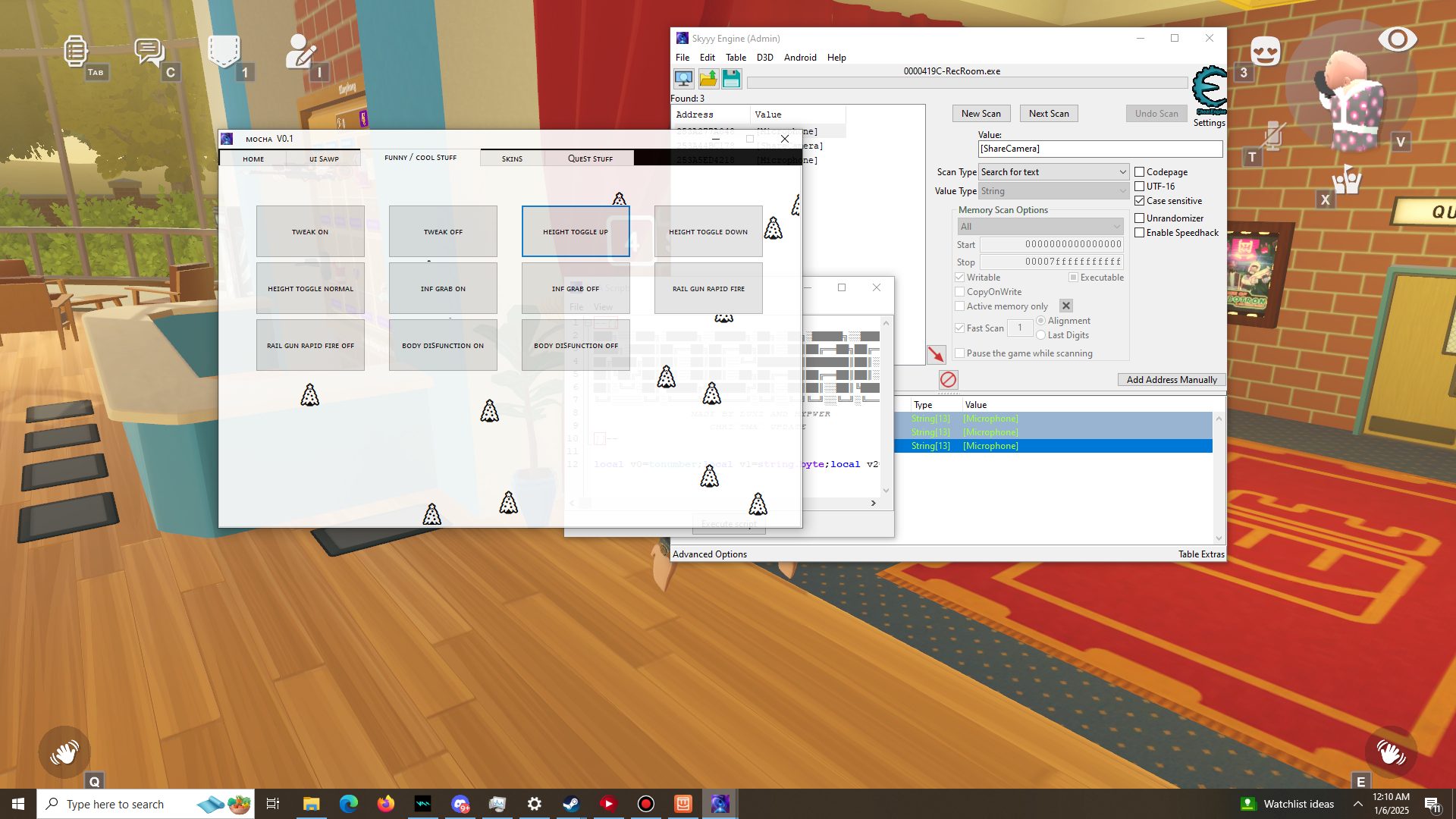Switch to the Quest Stuff tab

tap(590, 158)
